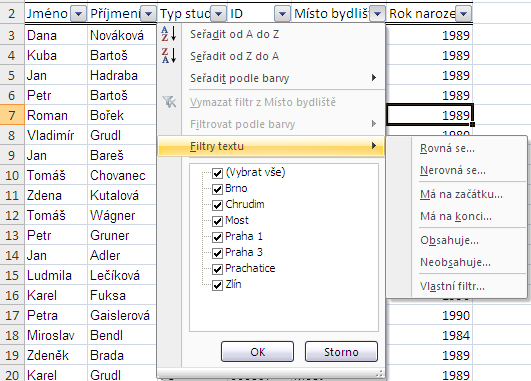
Task: Select the cell containing Gaislerová
Action: [122, 315]
